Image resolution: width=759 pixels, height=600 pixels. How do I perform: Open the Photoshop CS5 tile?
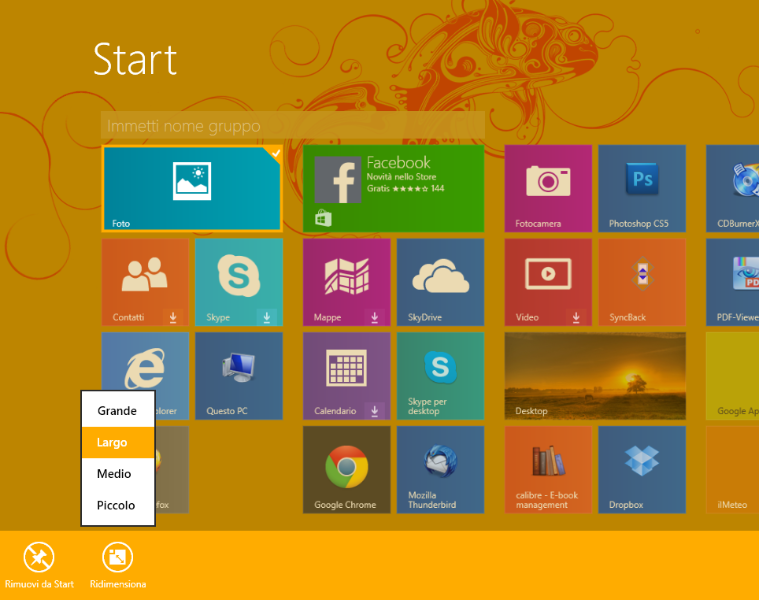(641, 188)
